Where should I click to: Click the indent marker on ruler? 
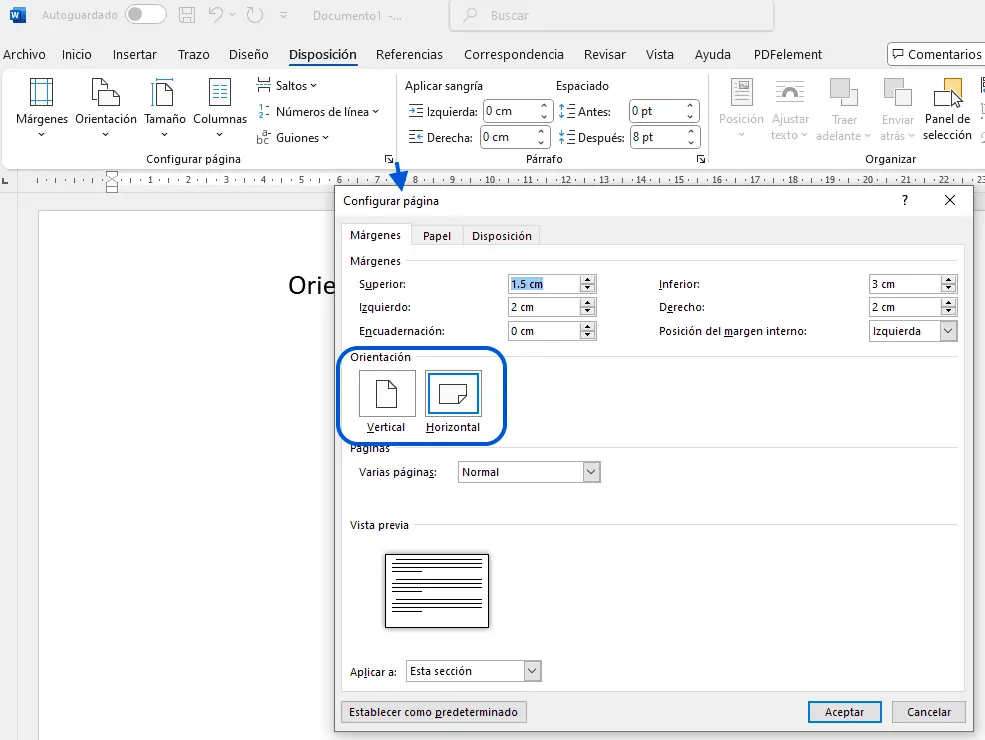click(112, 181)
